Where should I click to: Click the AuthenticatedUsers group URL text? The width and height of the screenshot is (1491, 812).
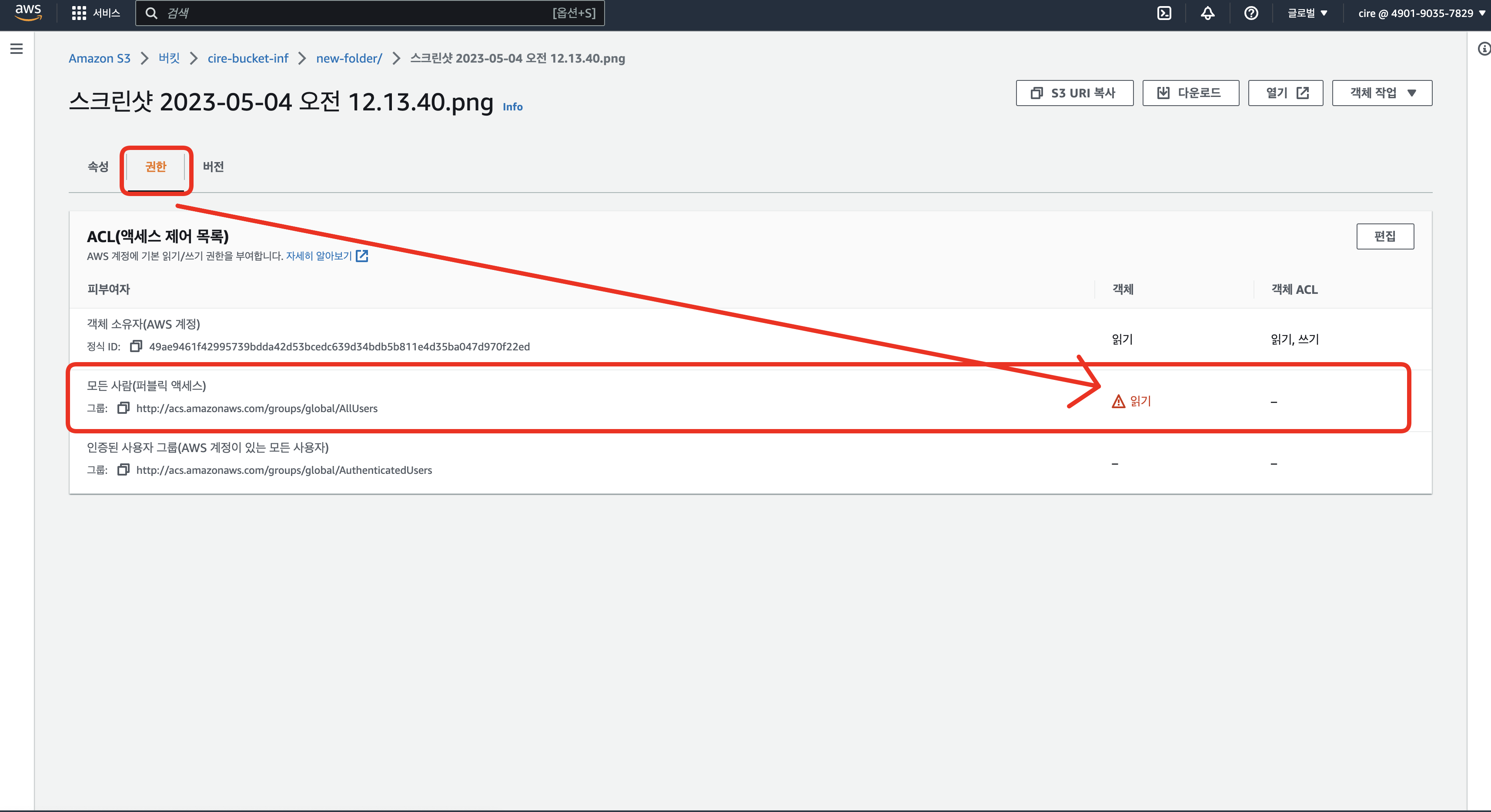click(284, 469)
